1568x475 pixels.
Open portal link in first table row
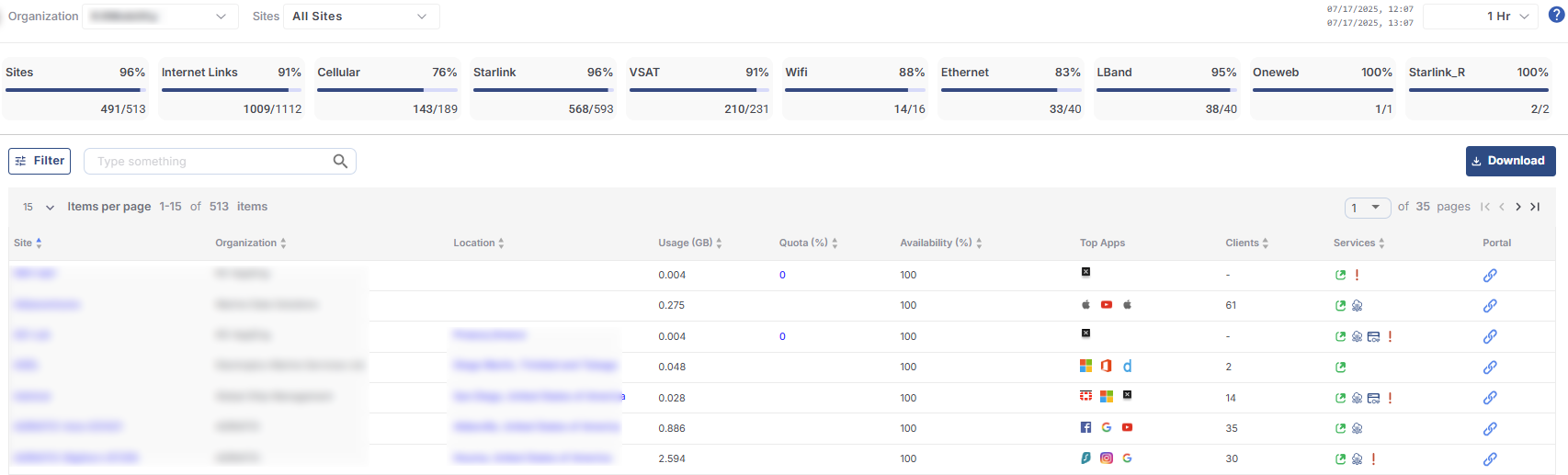tap(1490, 276)
